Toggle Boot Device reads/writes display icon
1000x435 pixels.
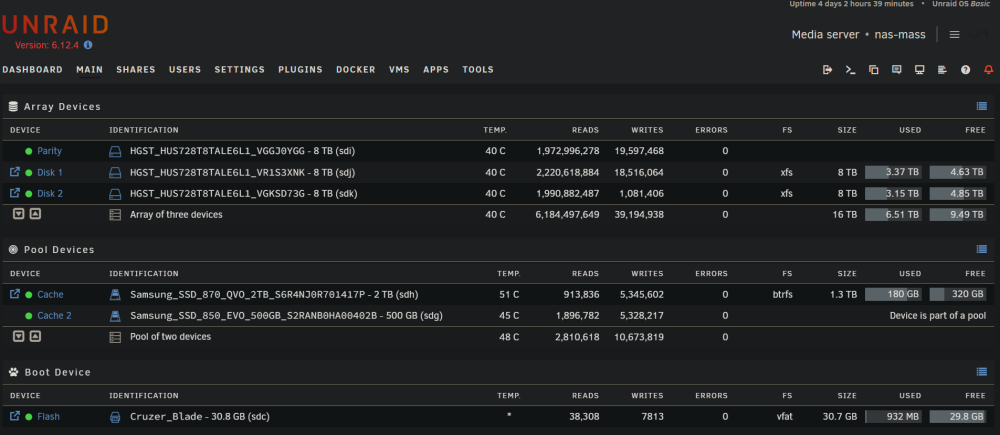click(x=982, y=372)
